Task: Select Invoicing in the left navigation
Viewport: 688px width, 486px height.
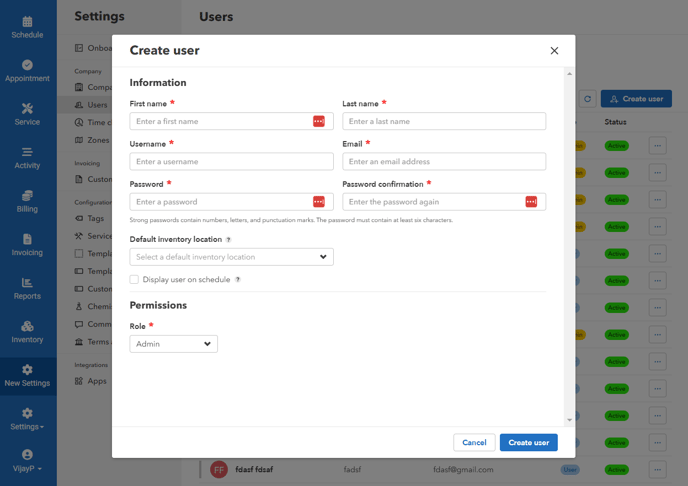Action: (x=27, y=245)
